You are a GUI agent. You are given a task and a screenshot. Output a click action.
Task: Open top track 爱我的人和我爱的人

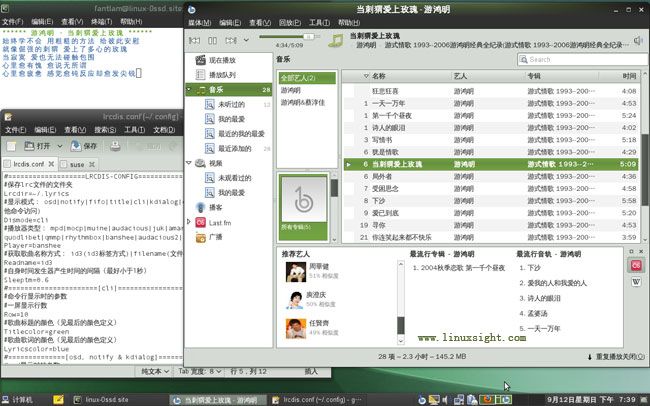coord(553,283)
